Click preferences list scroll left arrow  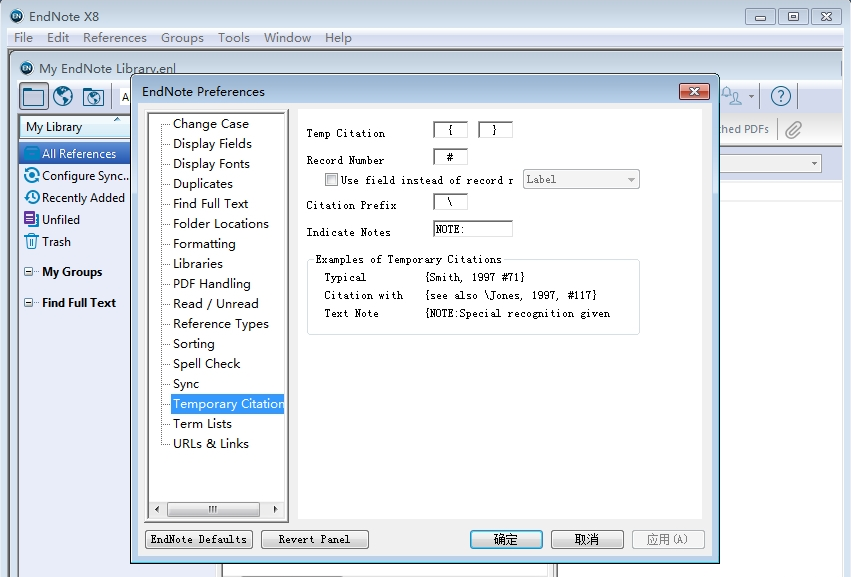pos(157,509)
